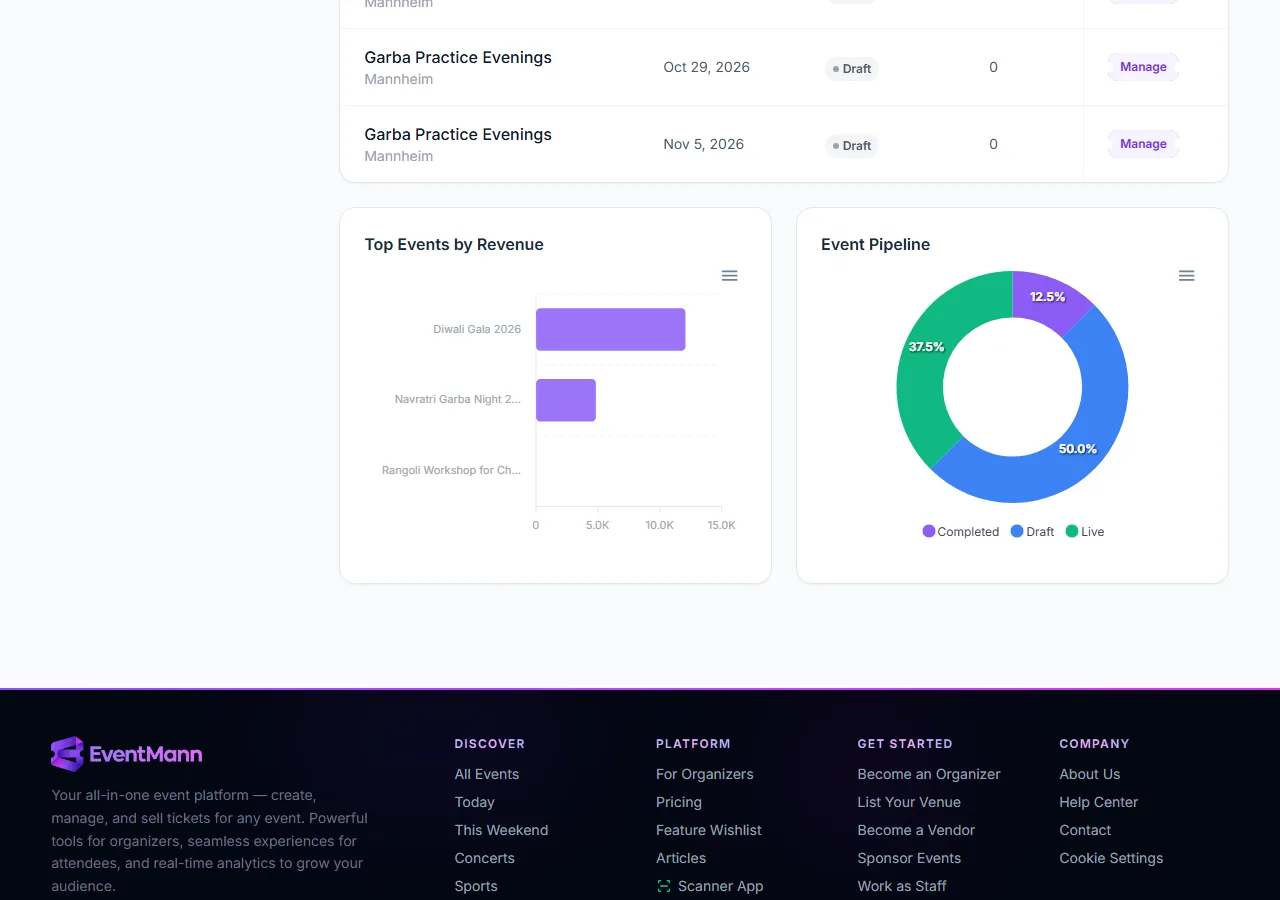Viewport: 1280px width, 900px height.
Task: Click Become an Organizer
Action: 929,774
